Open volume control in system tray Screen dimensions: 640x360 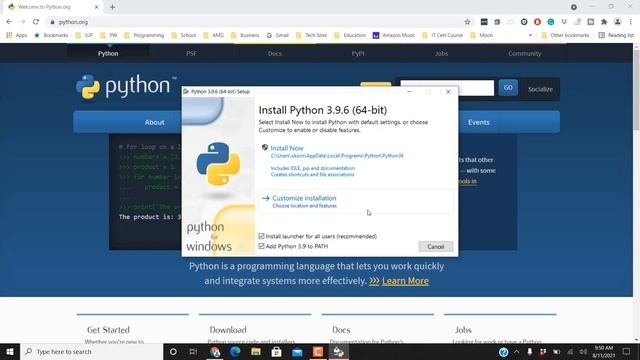(x=583, y=352)
